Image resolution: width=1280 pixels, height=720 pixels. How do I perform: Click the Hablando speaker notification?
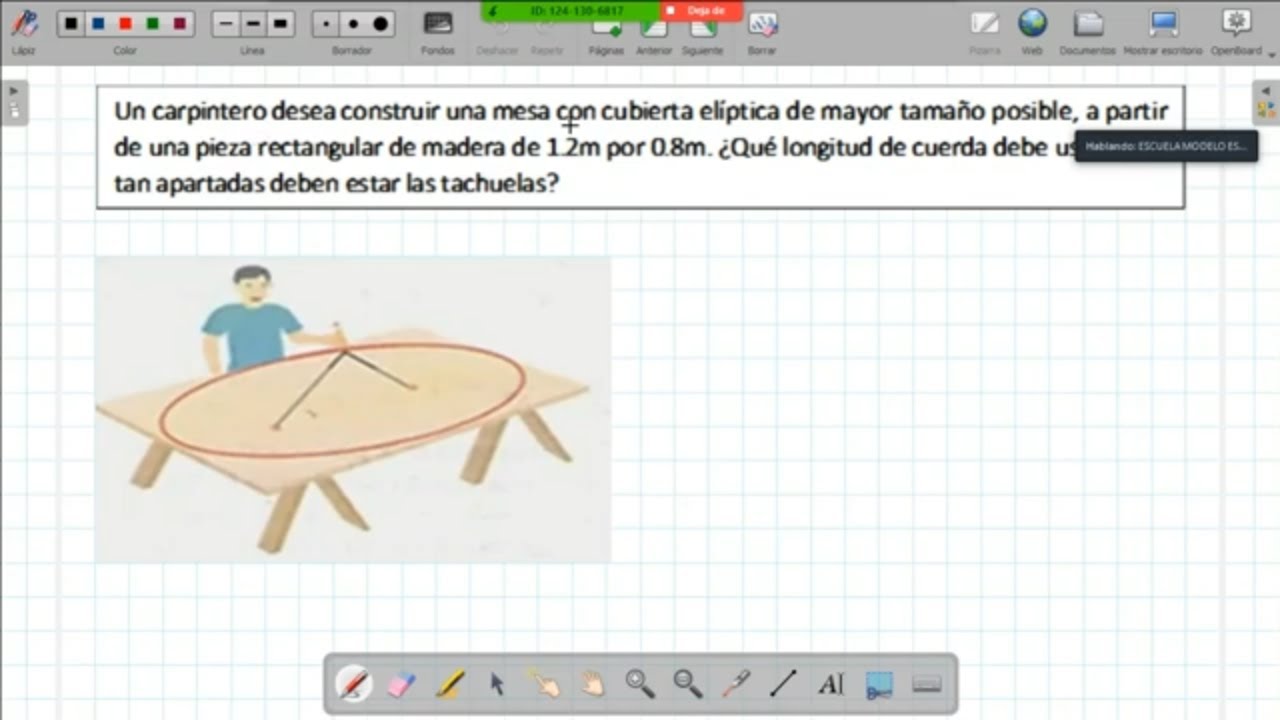1166,146
